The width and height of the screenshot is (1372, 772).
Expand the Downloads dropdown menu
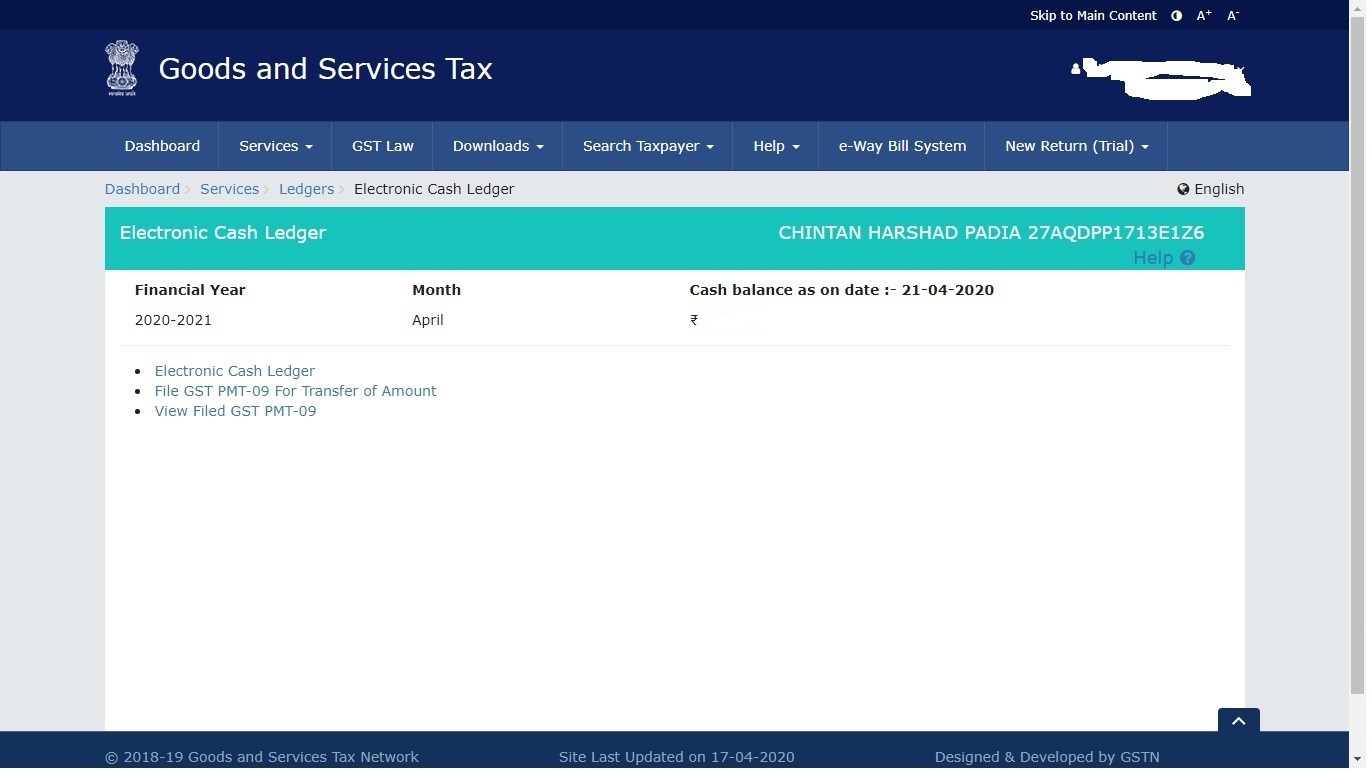click(498, 146)
